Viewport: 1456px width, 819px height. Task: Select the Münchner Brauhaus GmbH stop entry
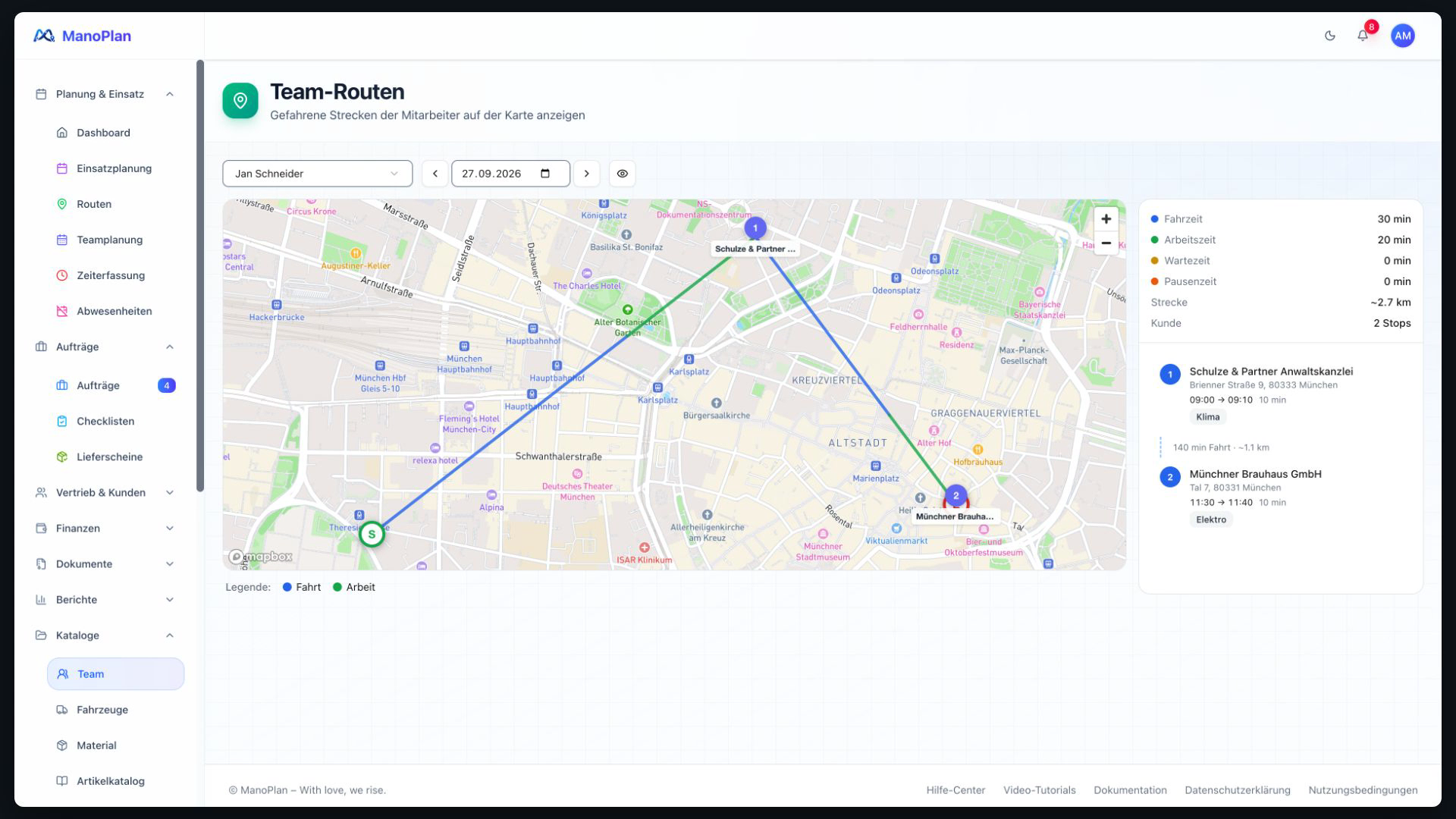click(x=1280, y=496)
